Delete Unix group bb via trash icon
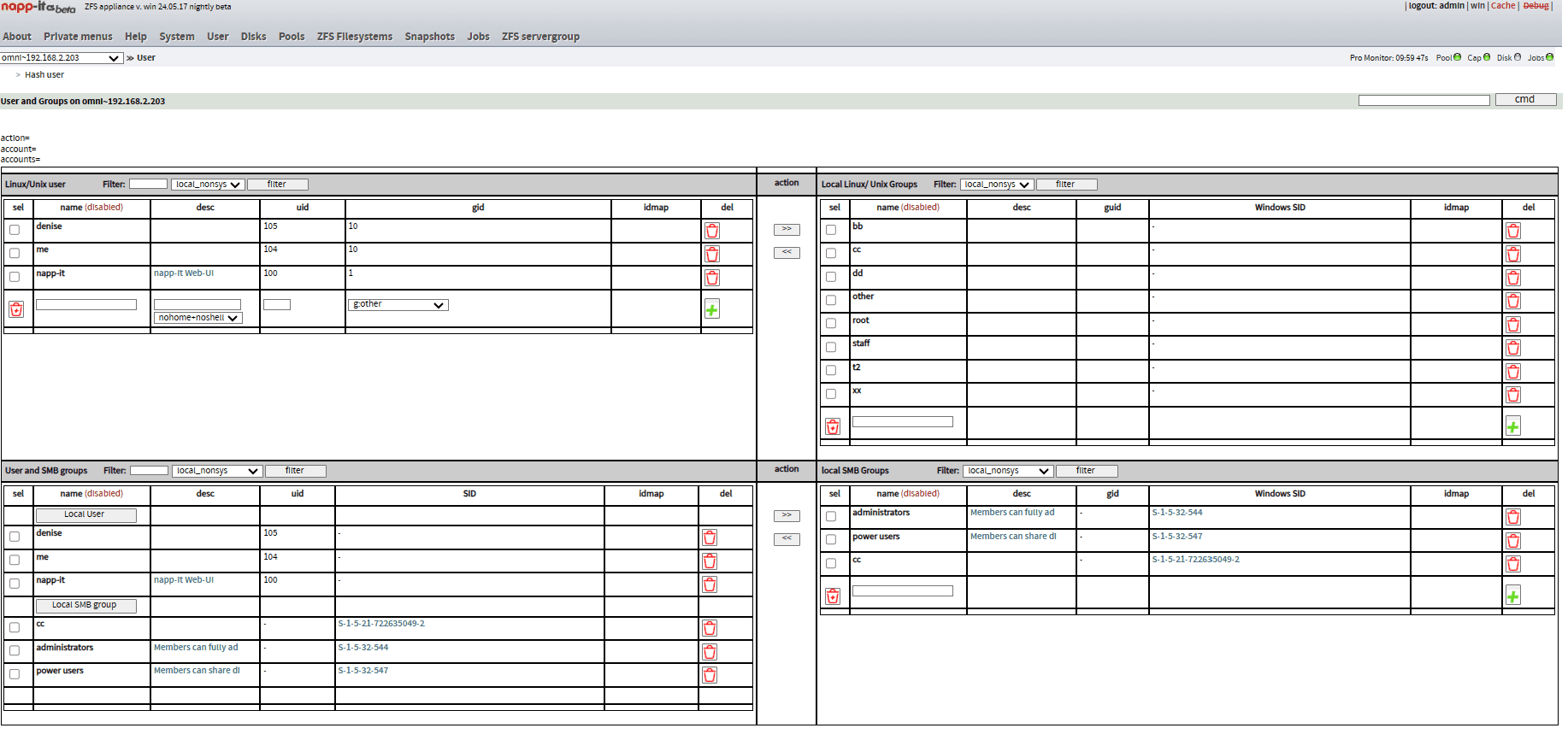Image resolution: width=1568 pixels, height=734 pixels. pyautogui.click(x=1513, y=231)
